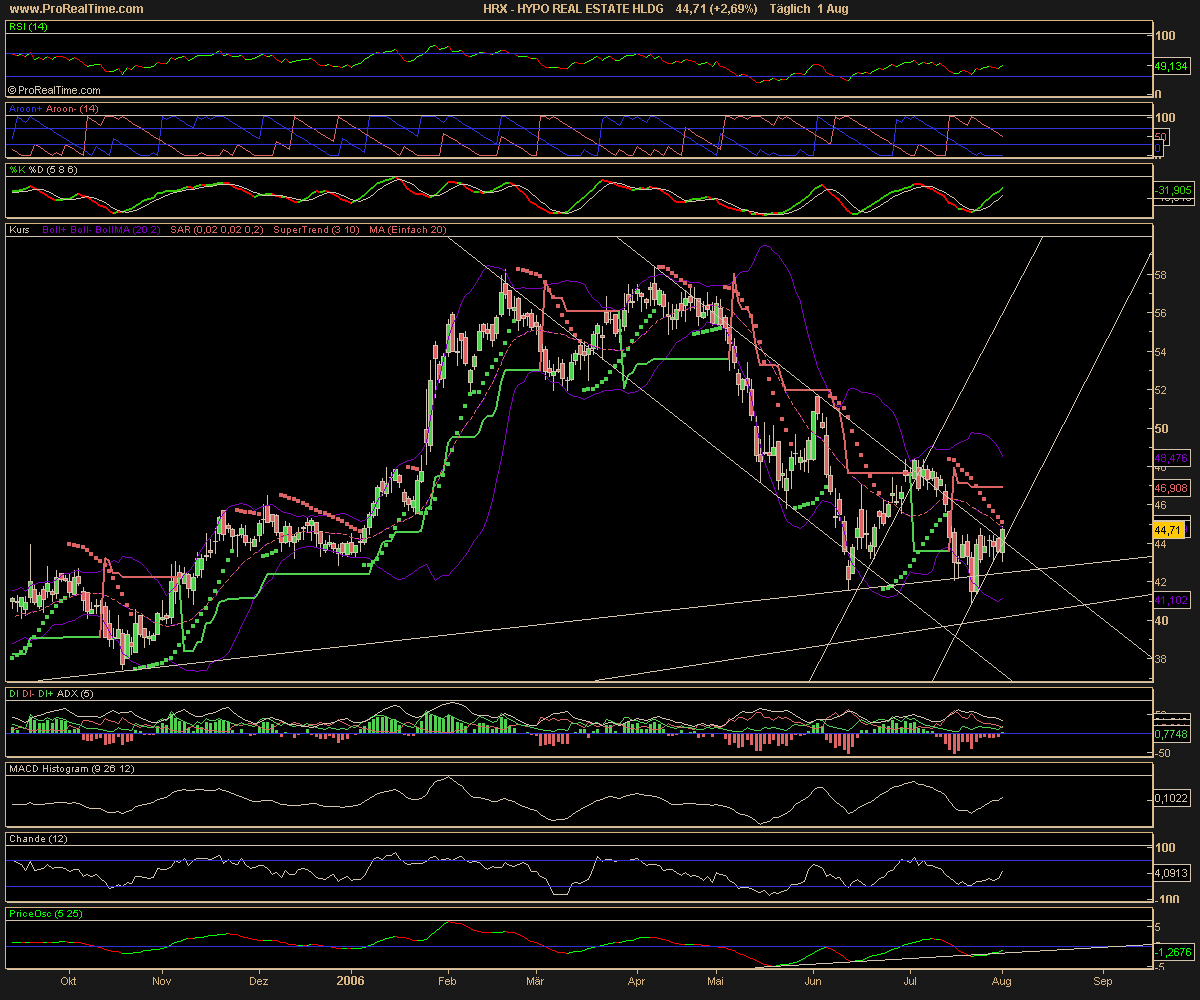
Task: Click the MACD value tag 0,1022
Action: [1170, 797]
